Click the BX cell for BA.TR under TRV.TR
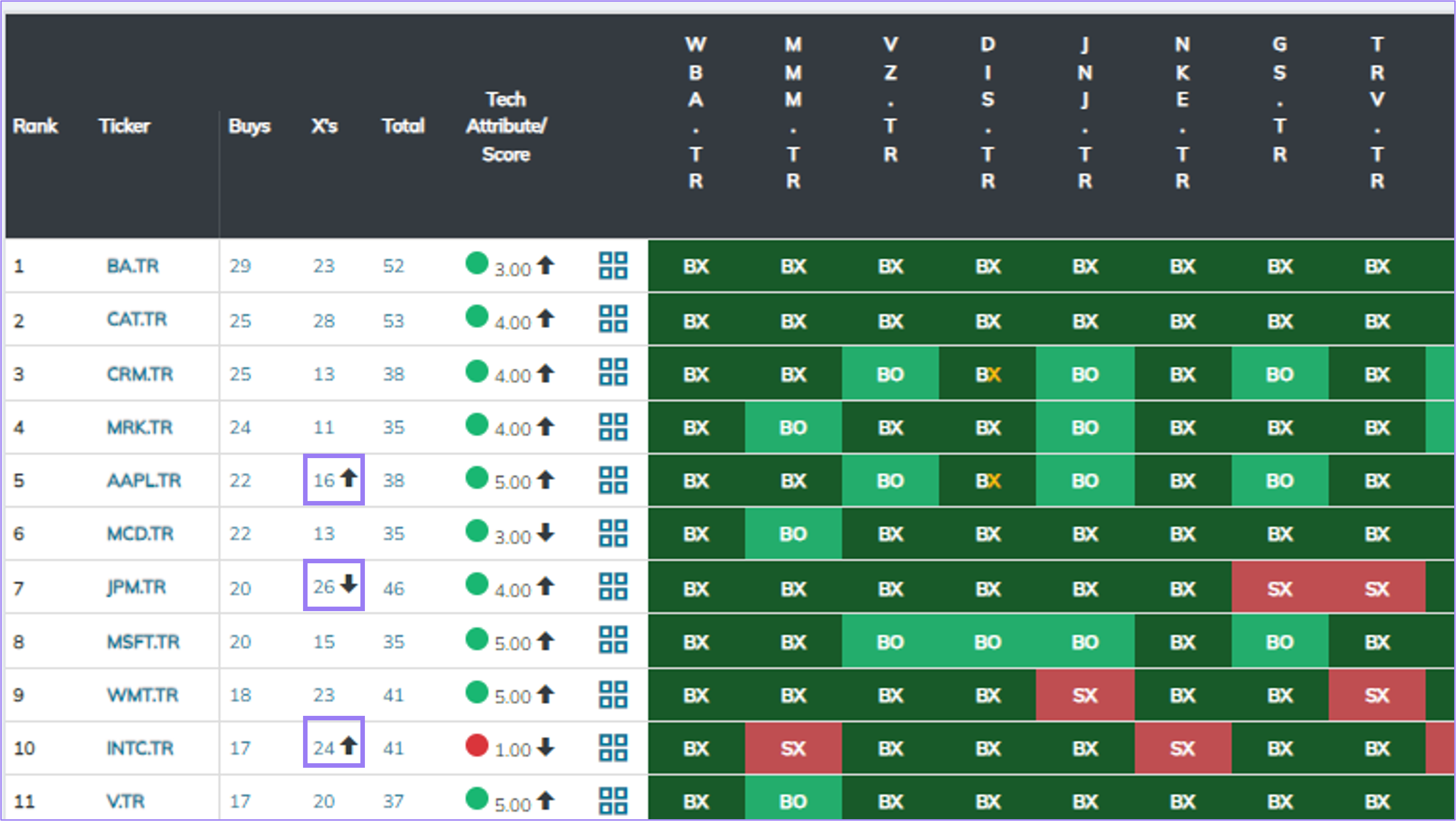This screenshot has width=1456, height=821. coord(1377,266)
